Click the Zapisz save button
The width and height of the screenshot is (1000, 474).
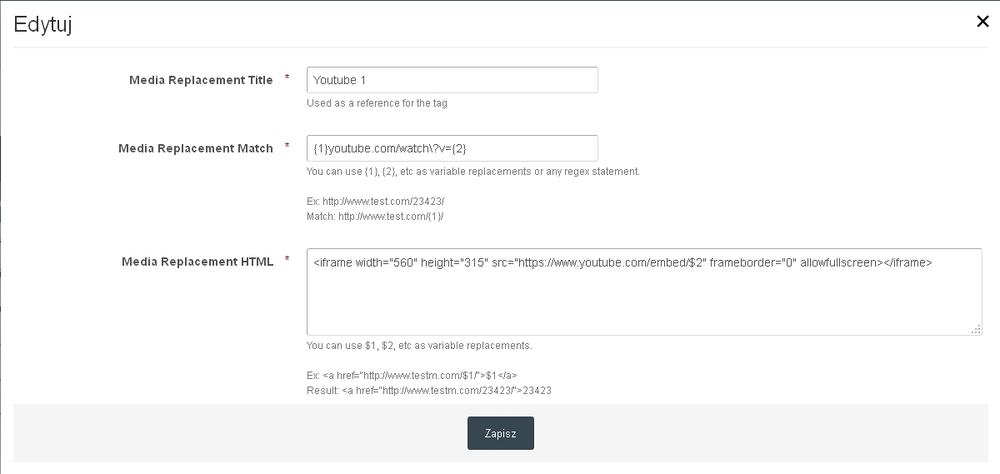click(x=500, y=433)
